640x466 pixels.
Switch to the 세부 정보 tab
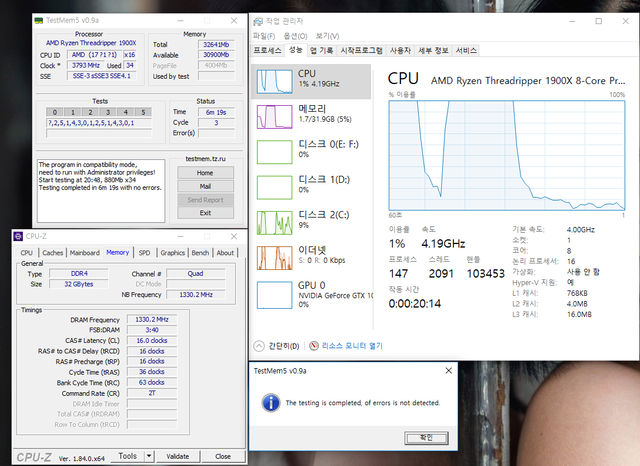pos(433,51)
